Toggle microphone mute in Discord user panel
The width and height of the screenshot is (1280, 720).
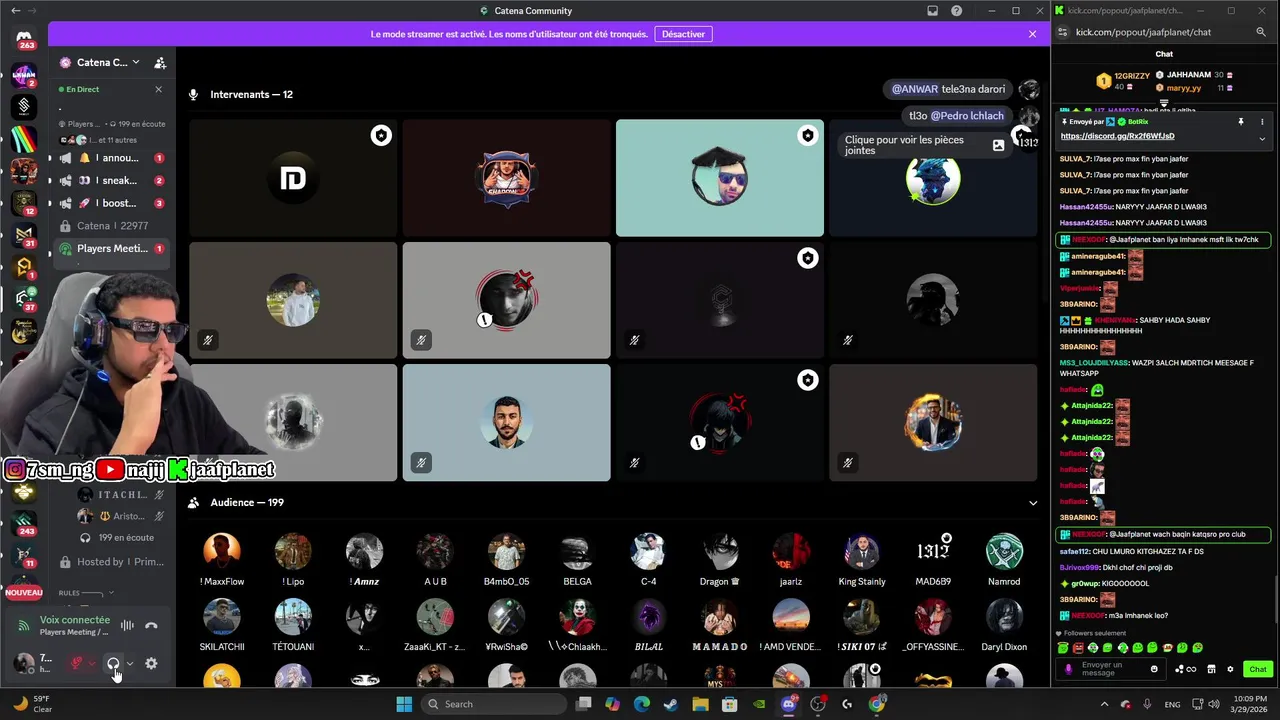(76, 663)
